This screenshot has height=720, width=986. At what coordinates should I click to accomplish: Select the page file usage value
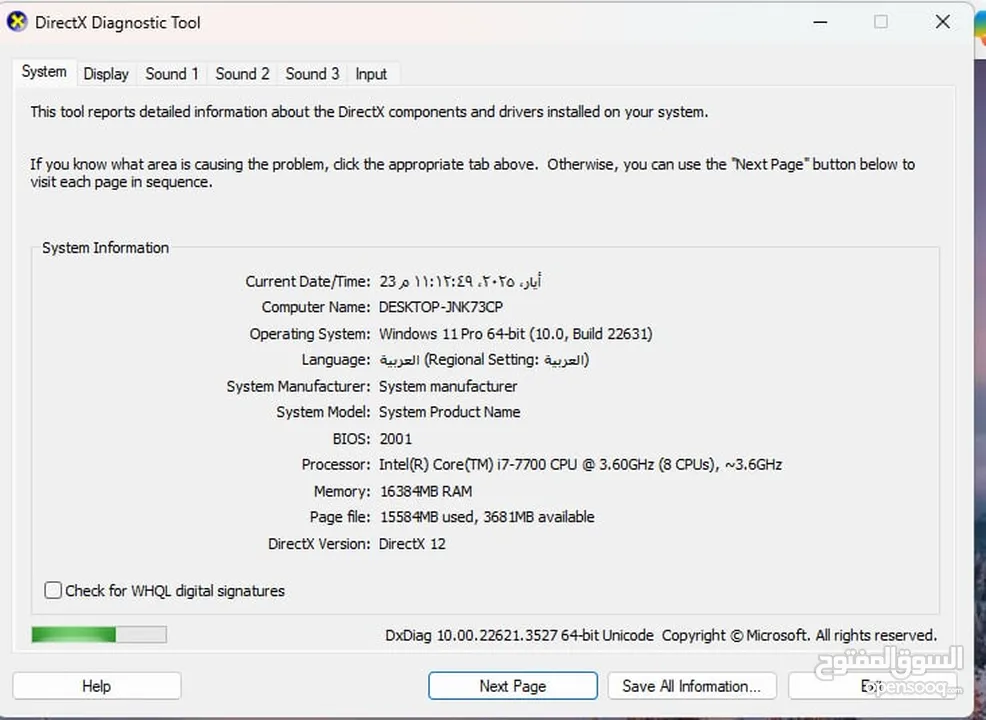coord(487,517)
